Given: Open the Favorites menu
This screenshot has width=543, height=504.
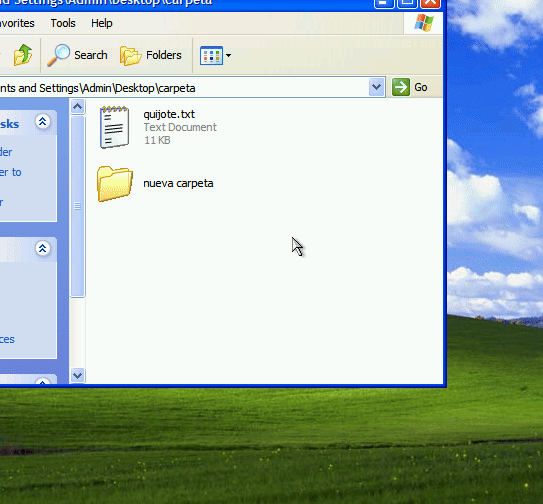Looking at the screenshot, I should pos(17,23).
